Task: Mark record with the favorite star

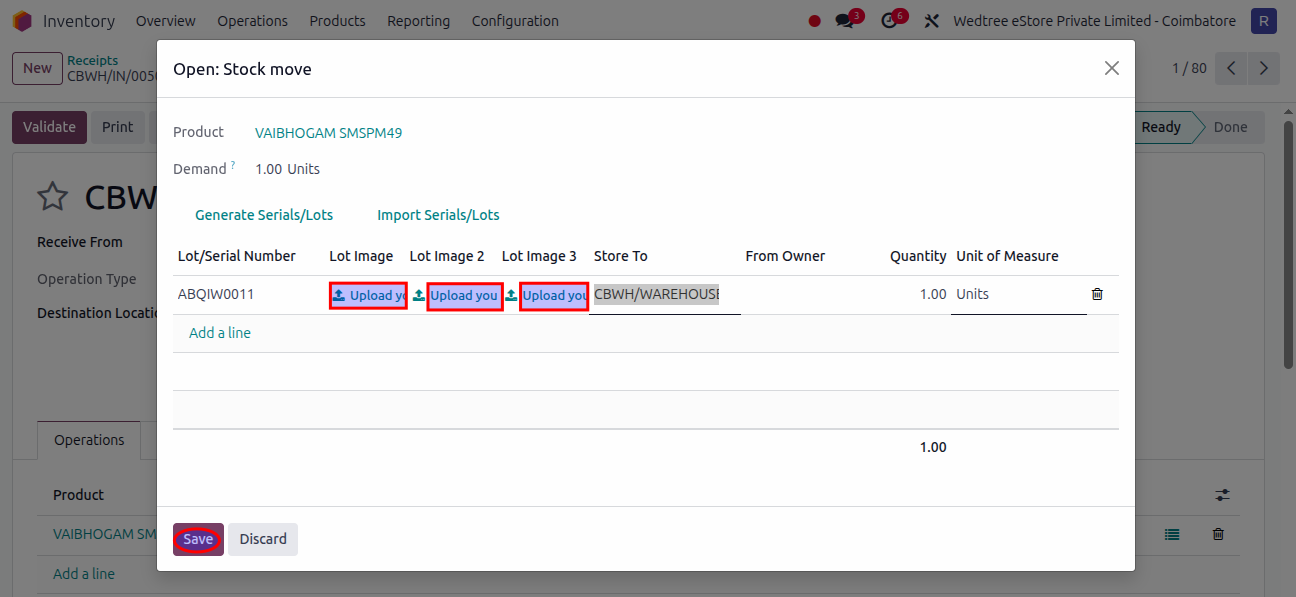Action: pyautogui.click(x=52, y=197)
